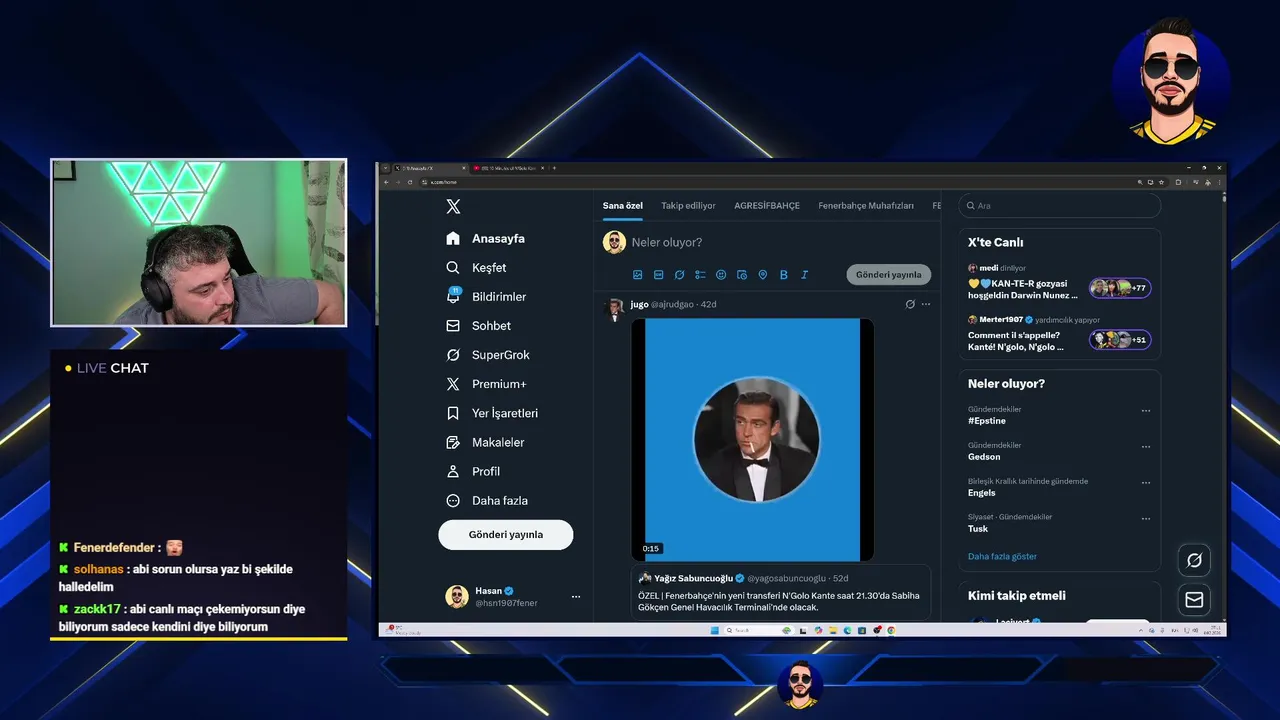Open Hasan account avatar in sidebar
1280x720 pixels.
click(457, 597)
